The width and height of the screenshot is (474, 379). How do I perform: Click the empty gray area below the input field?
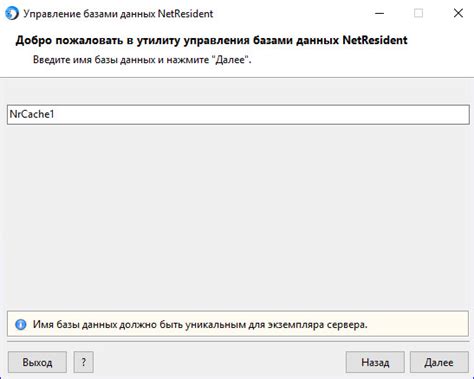(237, 217)
